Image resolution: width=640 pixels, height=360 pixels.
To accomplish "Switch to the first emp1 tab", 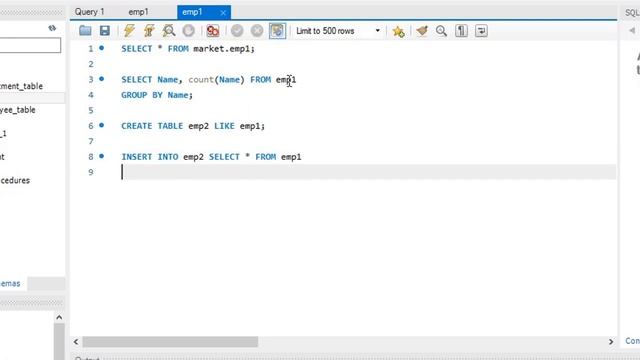I will click(x=138, y=12).
